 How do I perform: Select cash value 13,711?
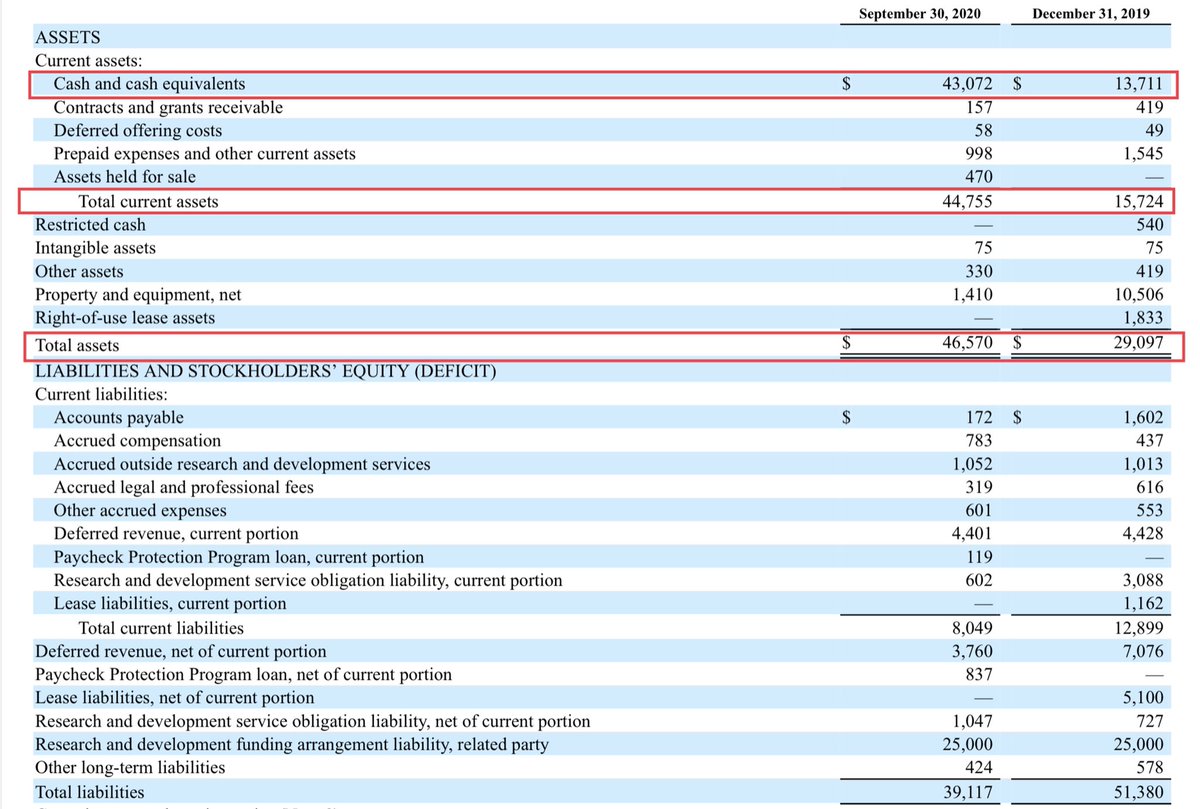pos(1138,84)
